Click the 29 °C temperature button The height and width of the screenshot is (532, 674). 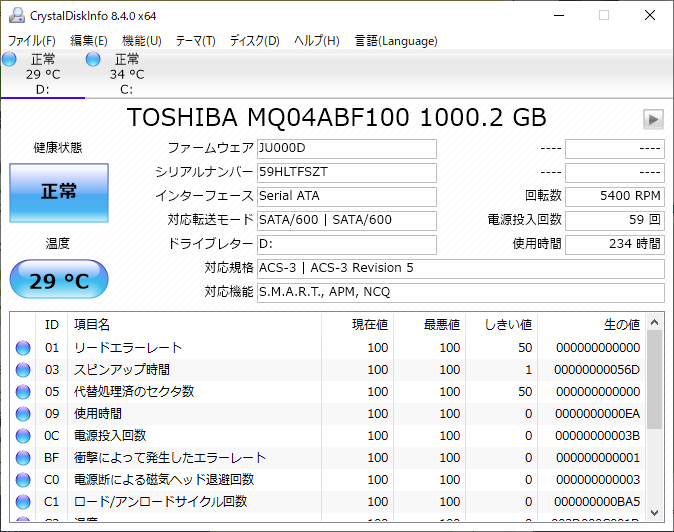pos(59,279)
